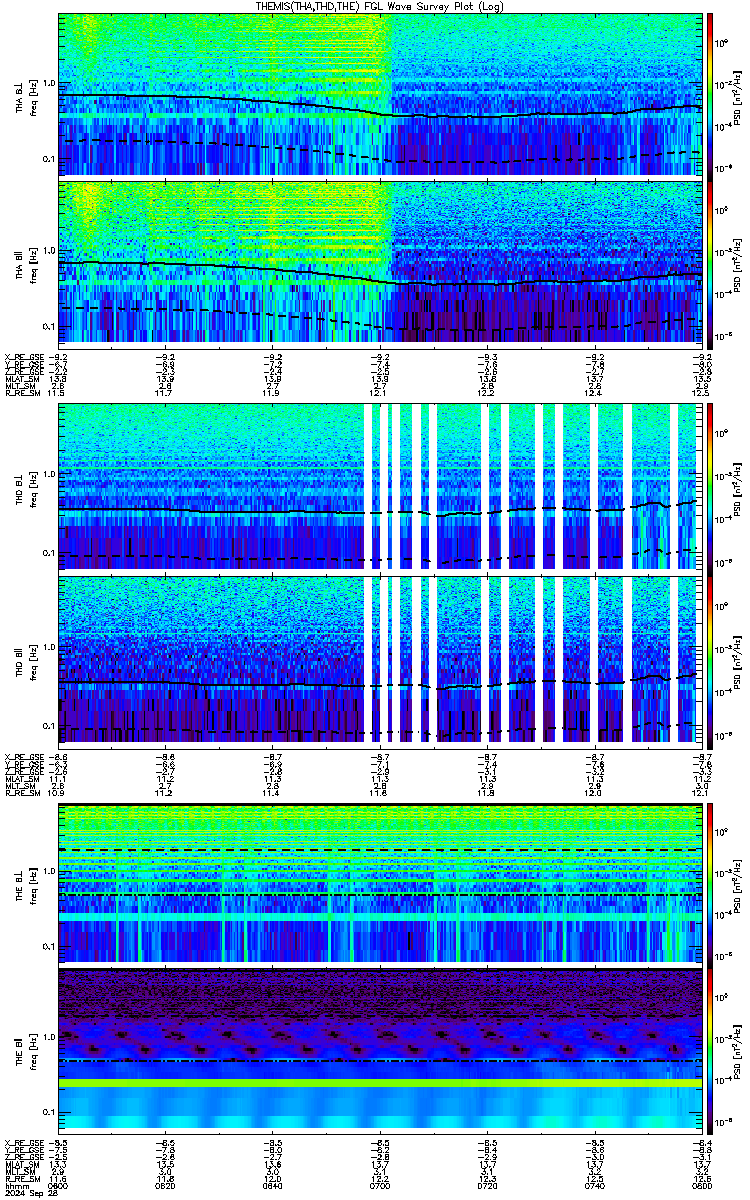Click the R_RE_SM row label under THA panels
Image resolution: width=750 pixels, height=1200 pixels.
[x=22, y=394]
